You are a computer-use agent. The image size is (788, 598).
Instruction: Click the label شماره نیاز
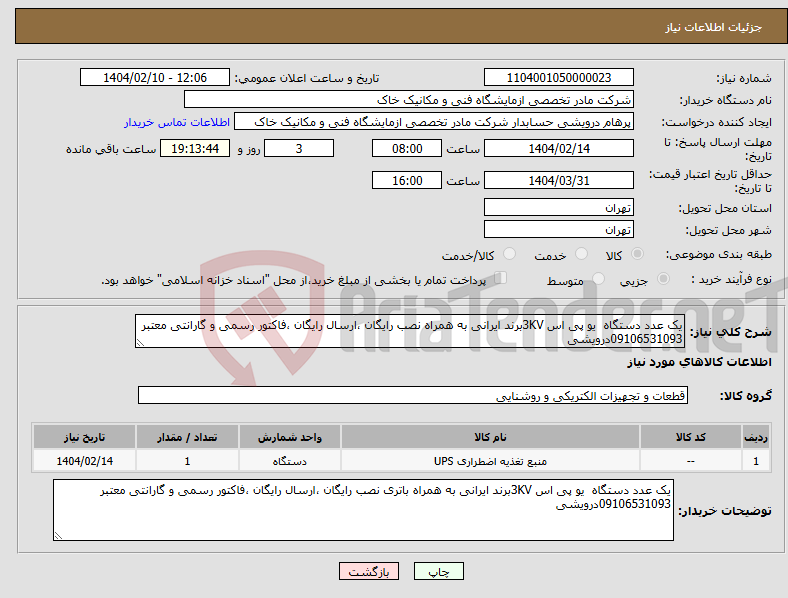coord(744,78)
